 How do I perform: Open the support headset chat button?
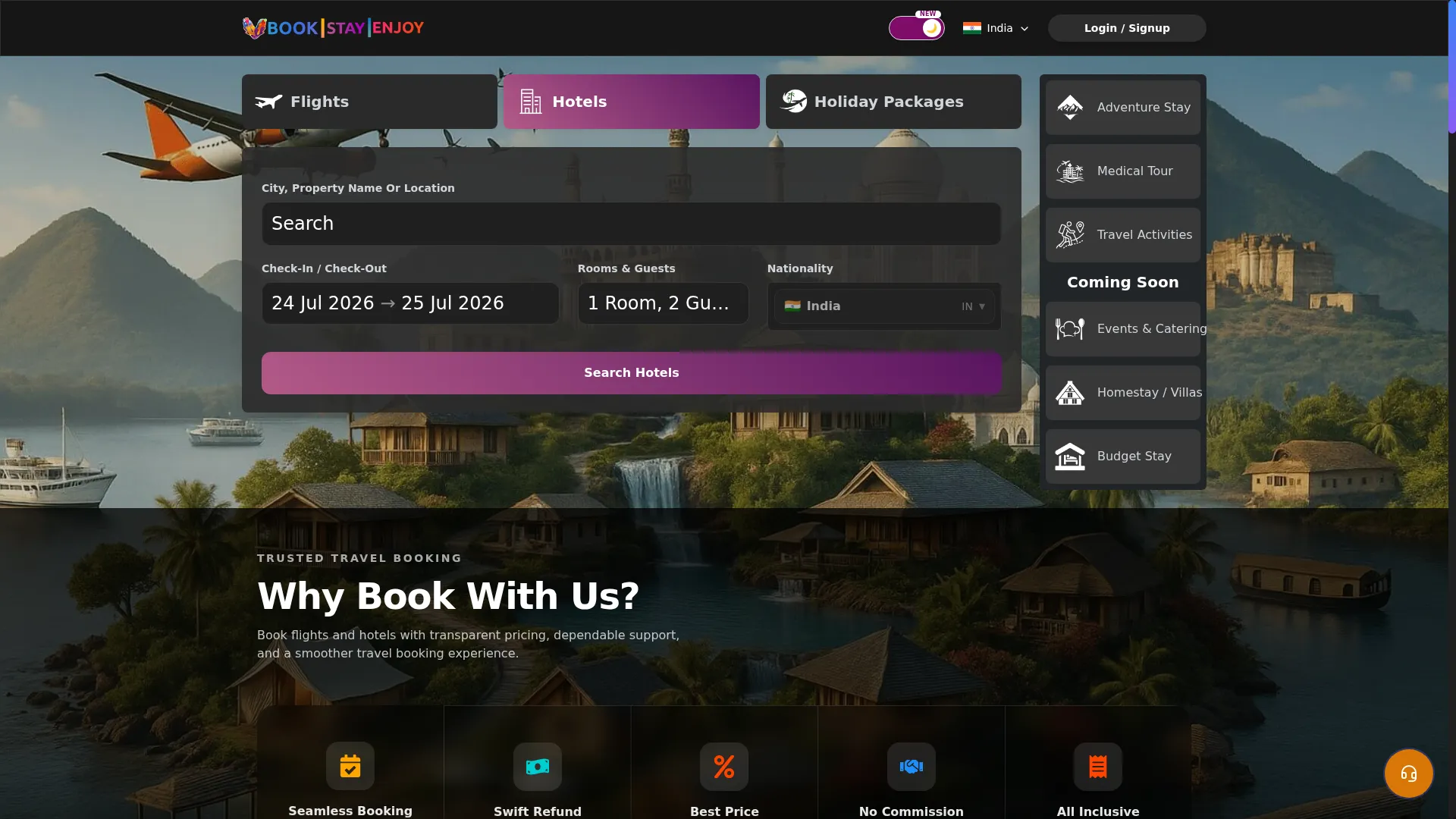tap(1409, 773)
